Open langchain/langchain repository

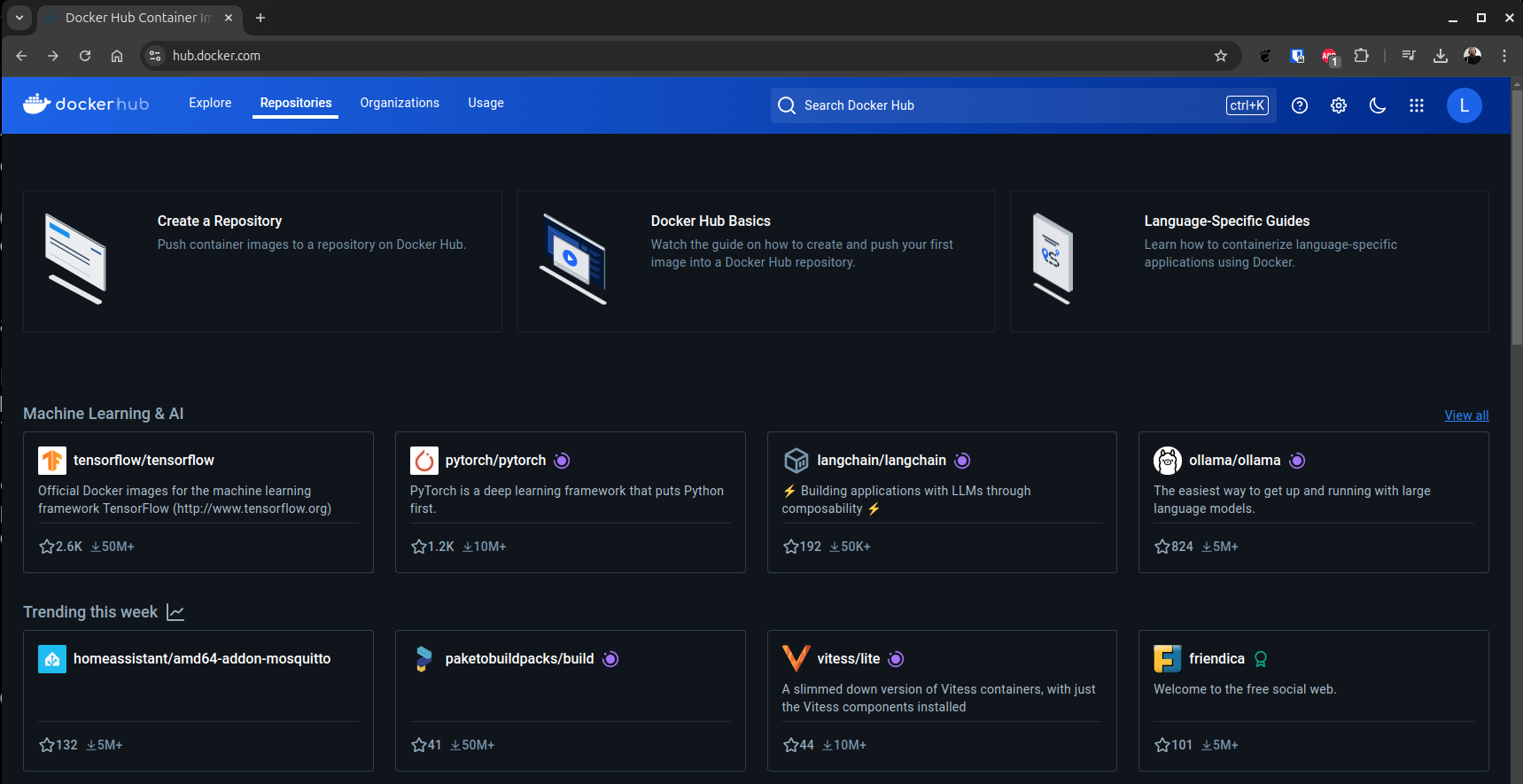pos(882,461)
